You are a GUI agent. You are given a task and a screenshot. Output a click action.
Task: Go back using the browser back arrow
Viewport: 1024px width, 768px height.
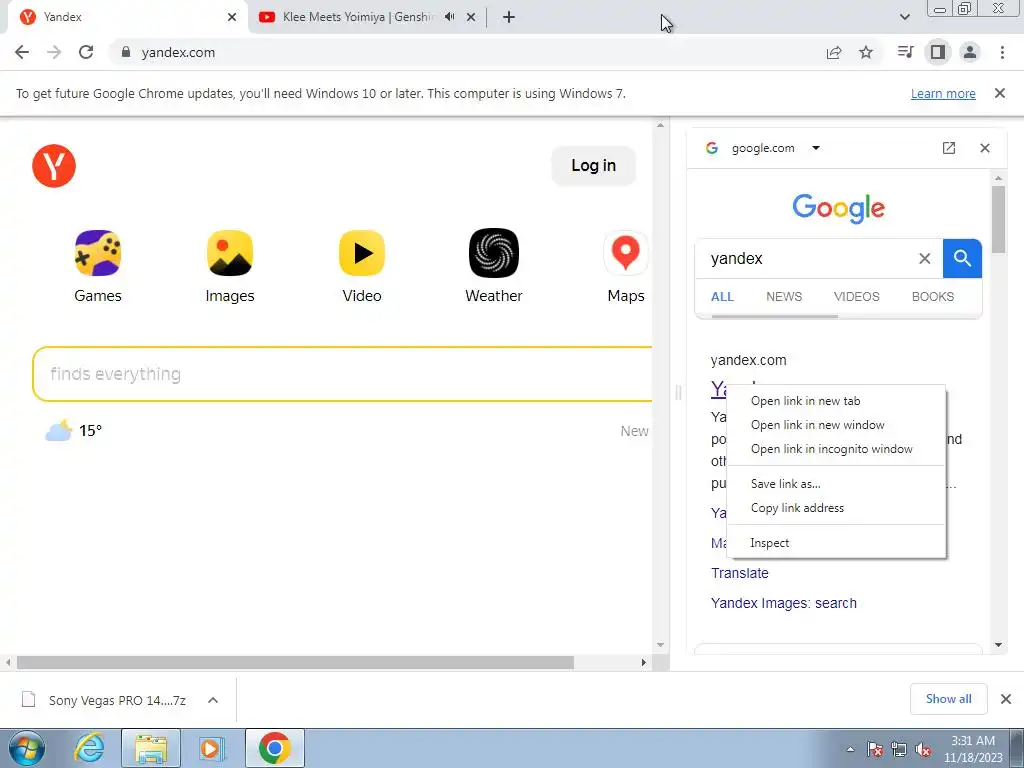click(22, 52)
